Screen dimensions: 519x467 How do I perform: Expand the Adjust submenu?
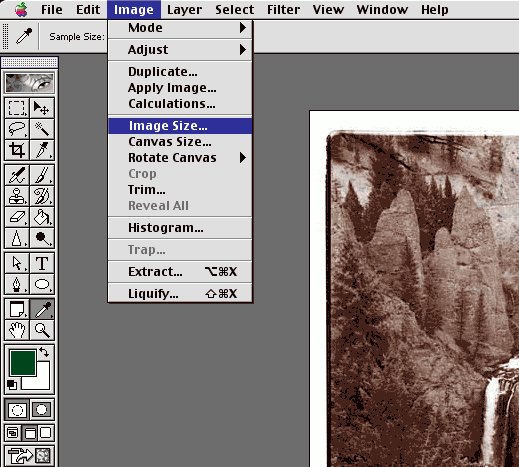point(180,50)
